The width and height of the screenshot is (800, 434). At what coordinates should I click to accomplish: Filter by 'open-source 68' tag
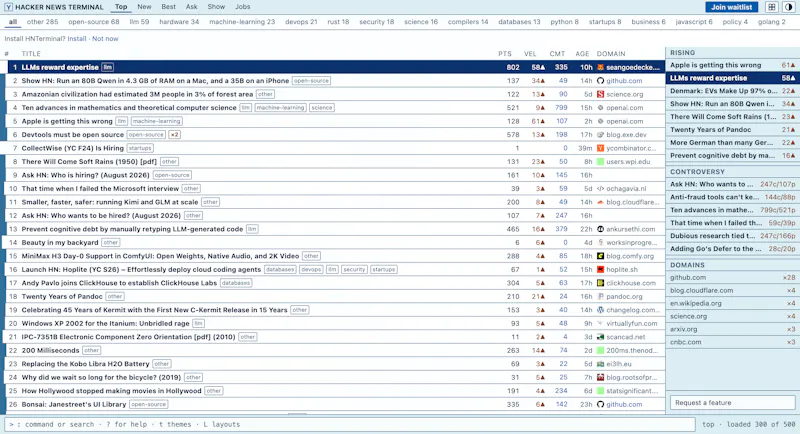[94, 22]
